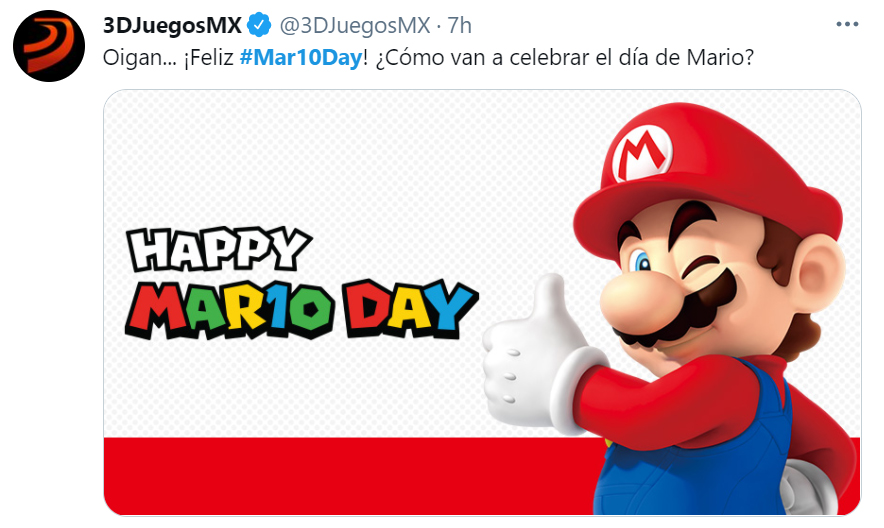
Task: Click the red band at the image bottom
Action: 350,476
